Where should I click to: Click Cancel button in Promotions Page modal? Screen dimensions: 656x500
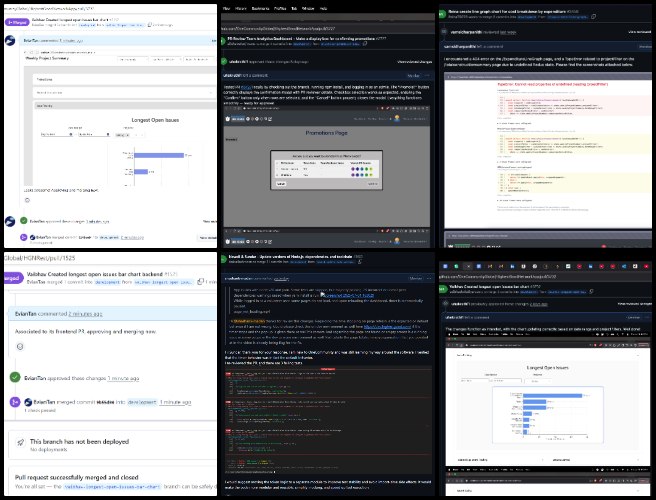[281, 184]
